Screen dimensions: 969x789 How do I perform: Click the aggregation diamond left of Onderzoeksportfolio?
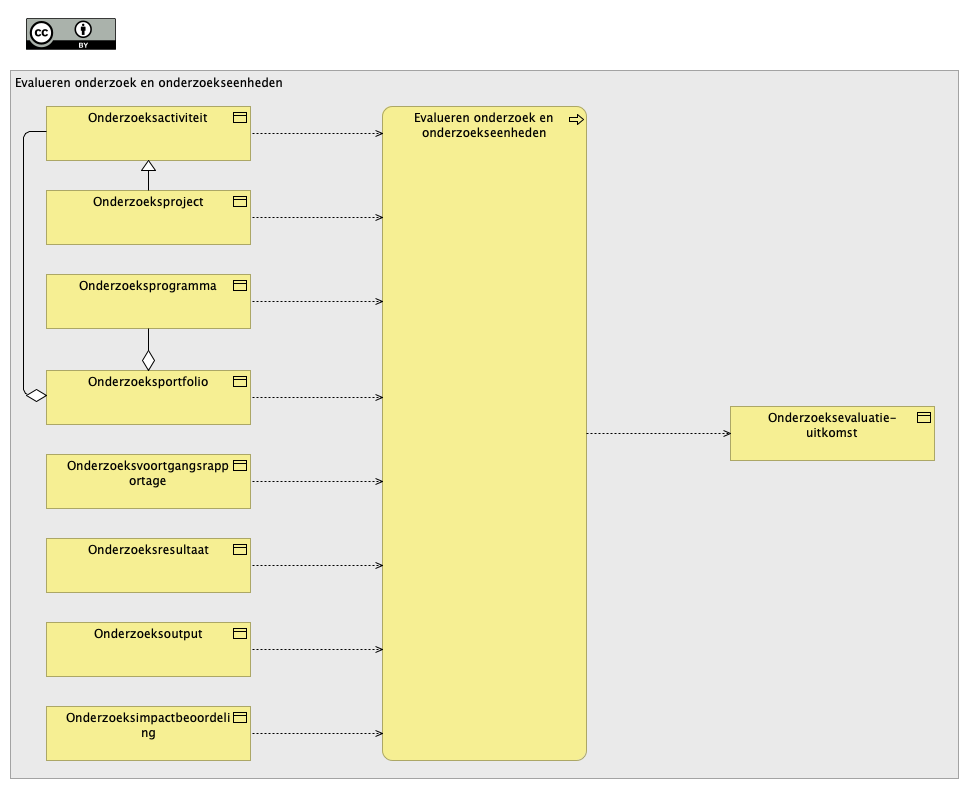(x=36, y=395)
